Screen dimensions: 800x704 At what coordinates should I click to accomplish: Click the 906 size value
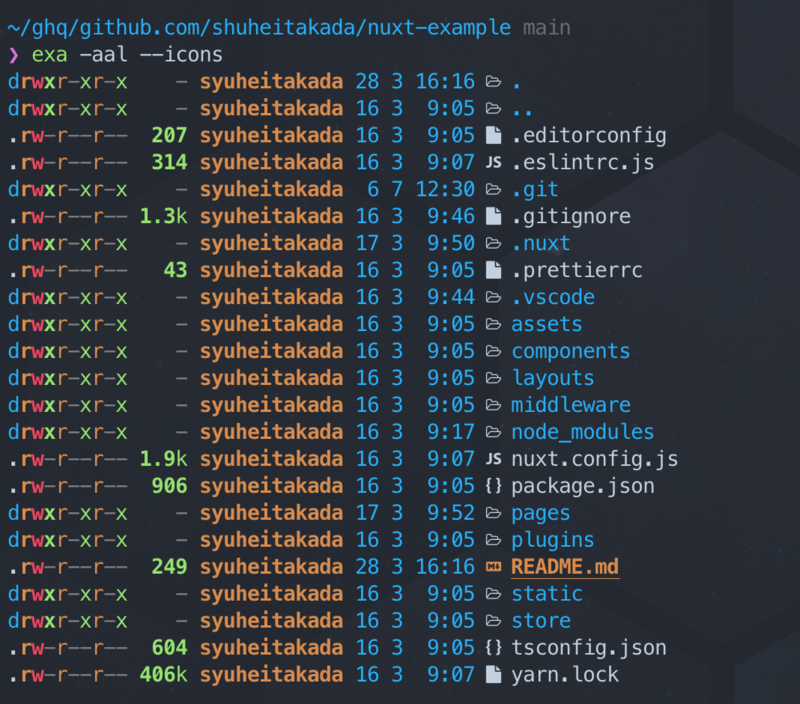169,486
